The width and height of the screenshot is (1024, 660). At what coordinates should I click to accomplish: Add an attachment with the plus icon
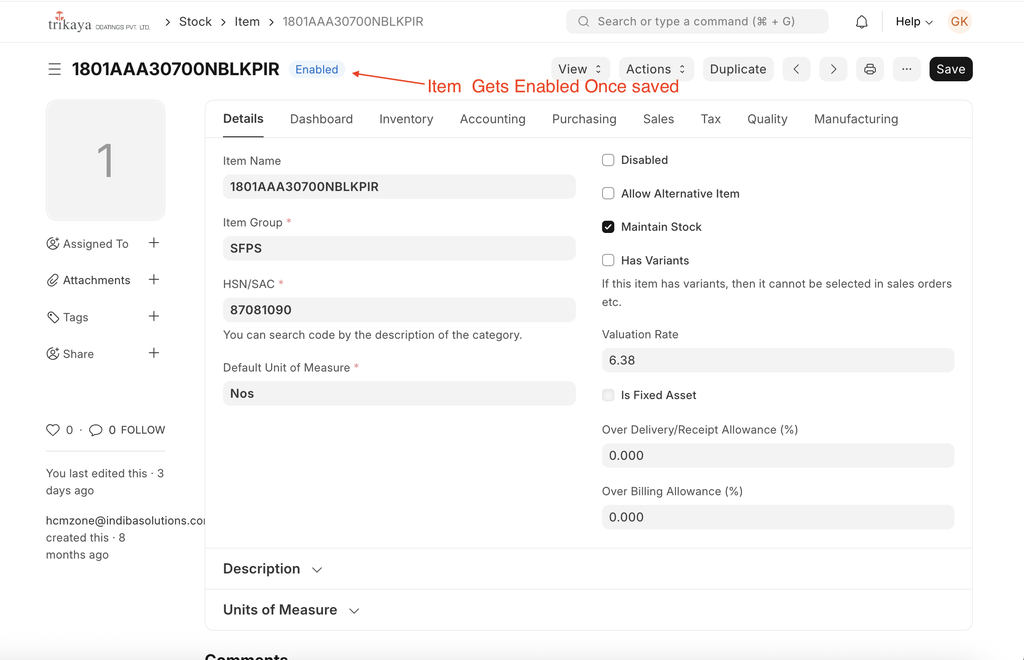(x=154, y=279)
